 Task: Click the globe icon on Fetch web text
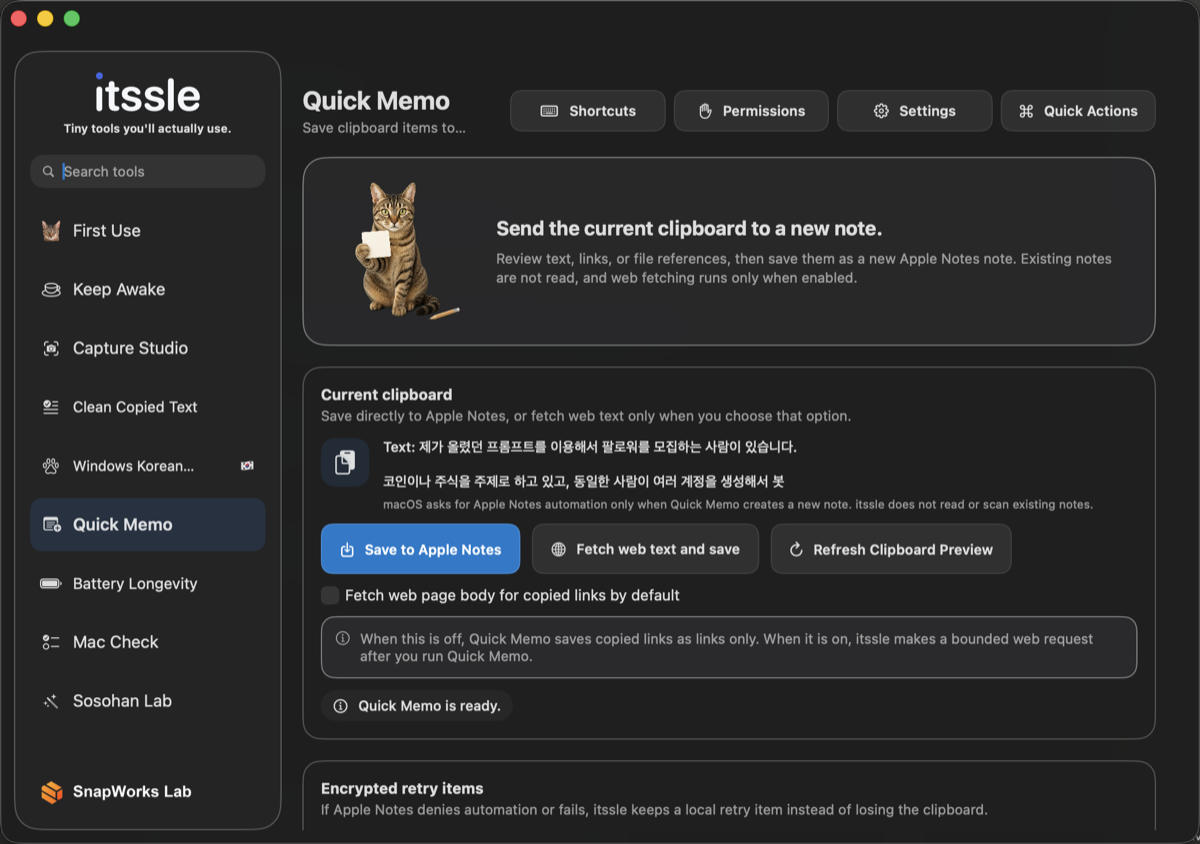[559, 550]
